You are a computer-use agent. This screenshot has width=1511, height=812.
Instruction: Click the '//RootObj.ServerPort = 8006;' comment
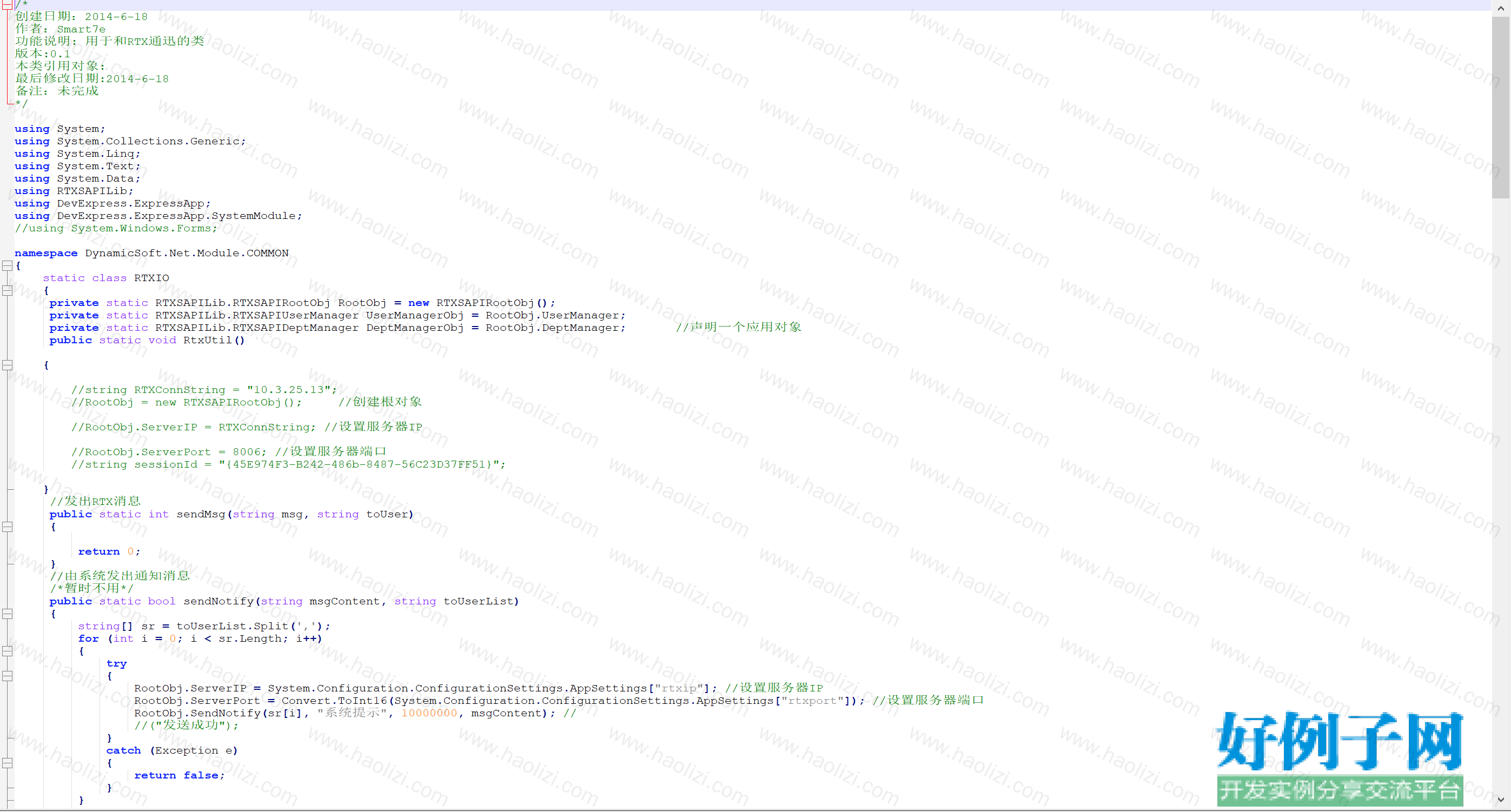pos(169,452)
